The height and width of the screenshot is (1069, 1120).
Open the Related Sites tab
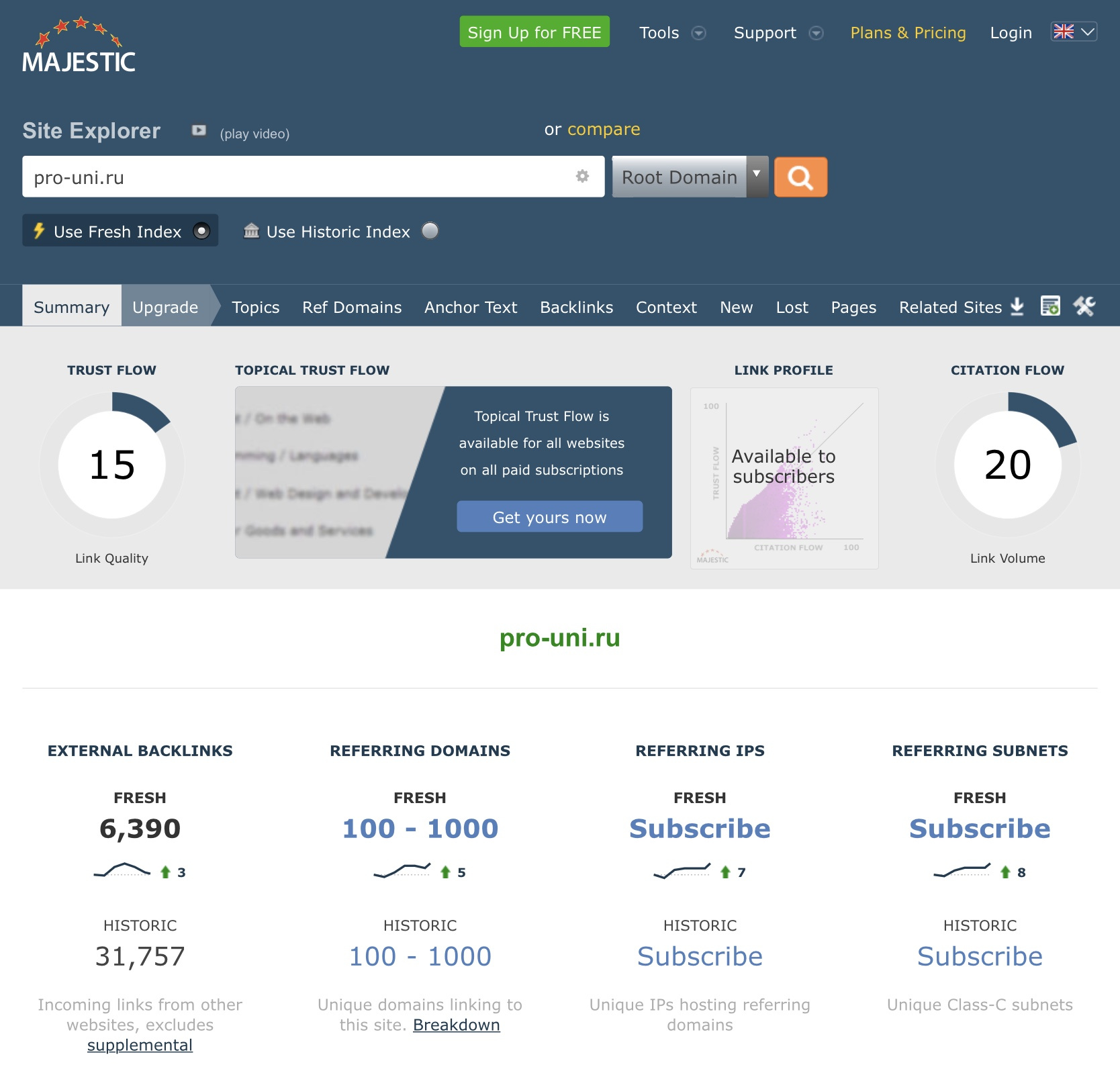pos(950,307)
